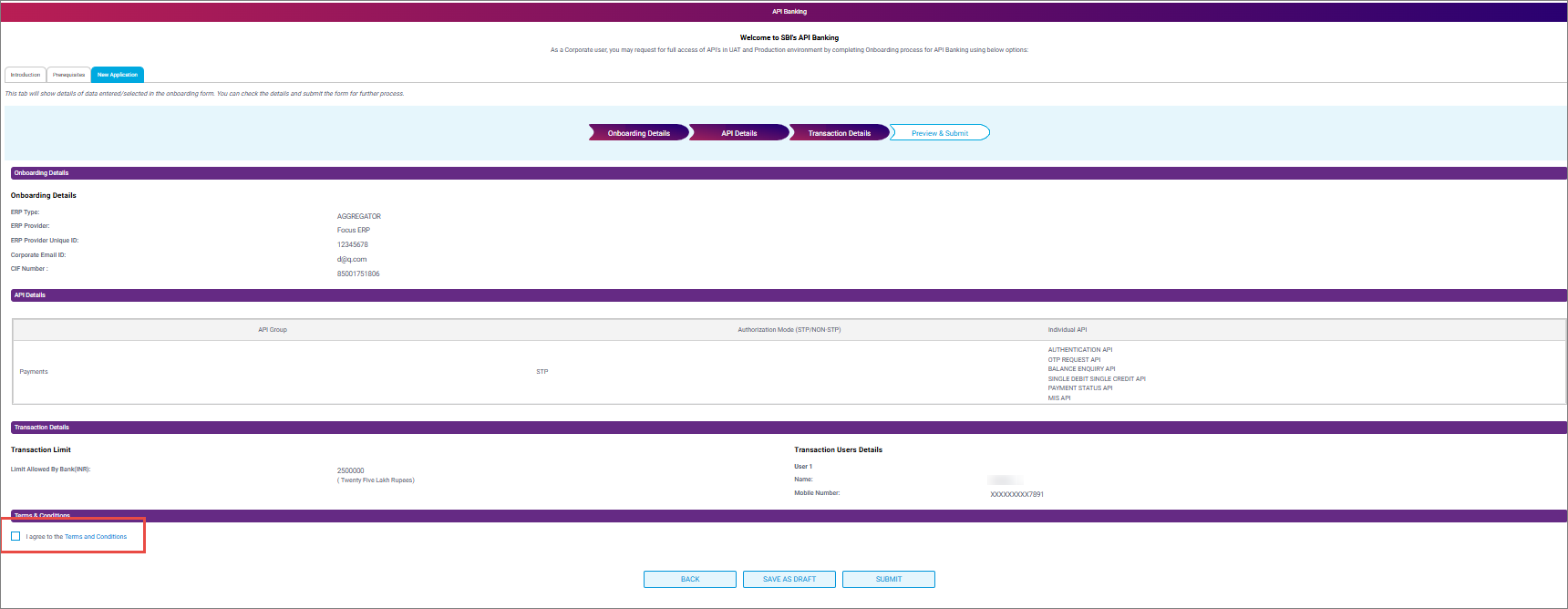Click the API Details section header bar
Screen dimensions: 1568x609
click(784, 295)
